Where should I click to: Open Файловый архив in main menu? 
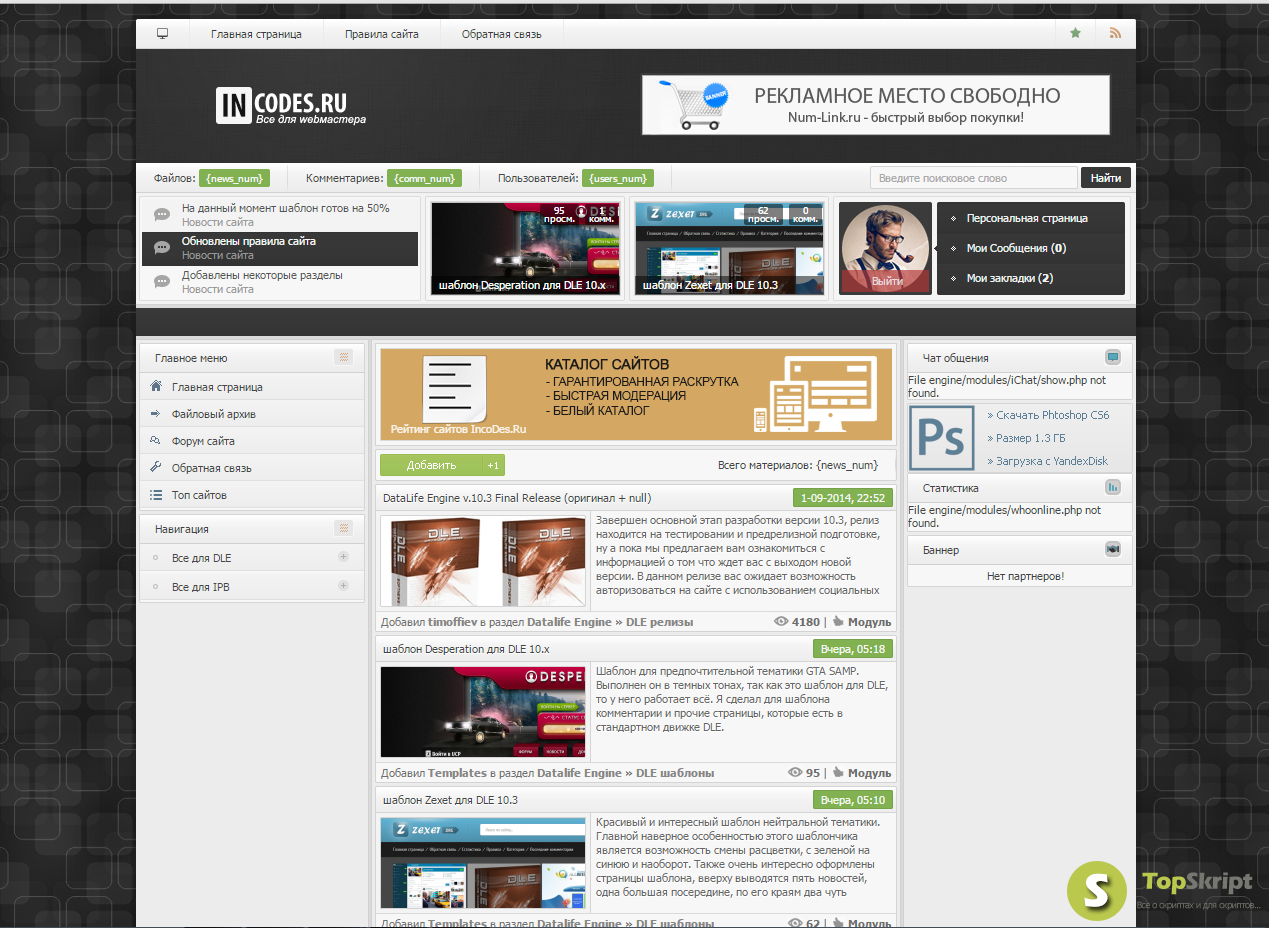214,414
